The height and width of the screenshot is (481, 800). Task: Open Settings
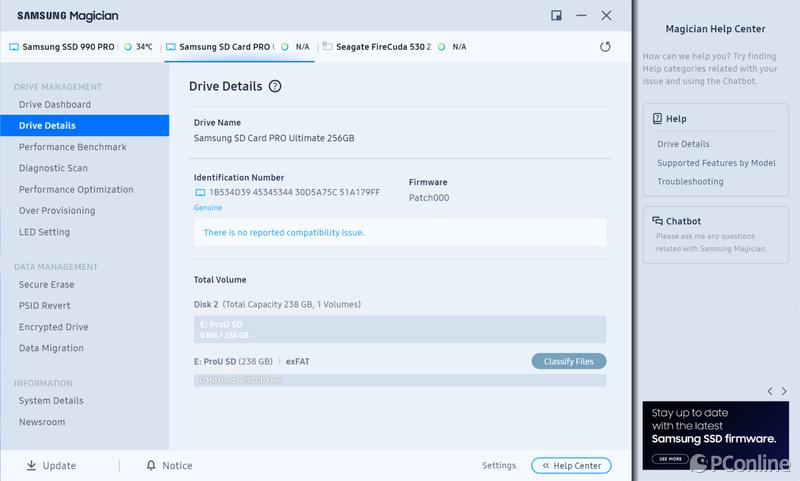498,465
